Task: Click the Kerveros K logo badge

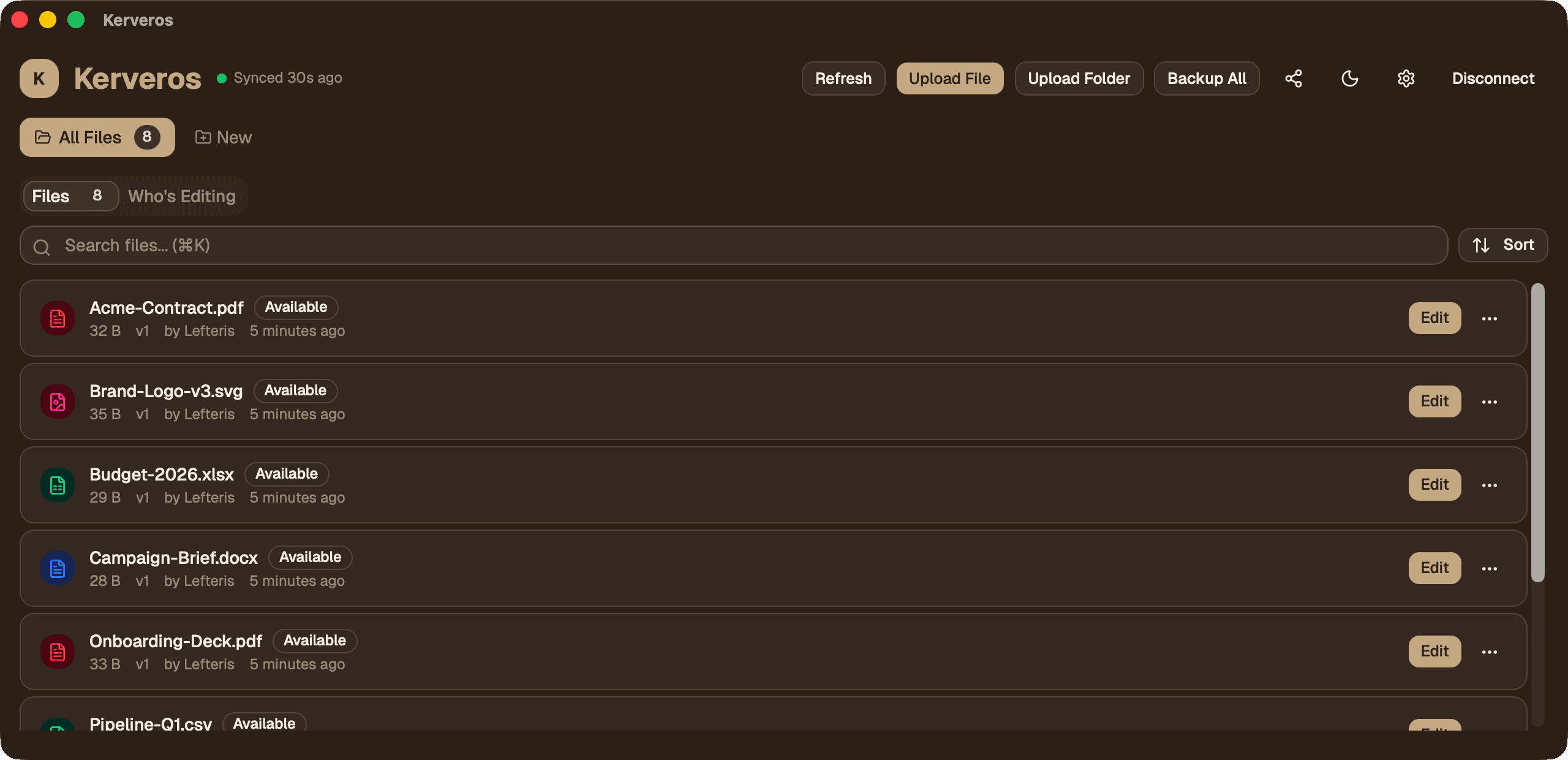Action: [x=39, y=78]
